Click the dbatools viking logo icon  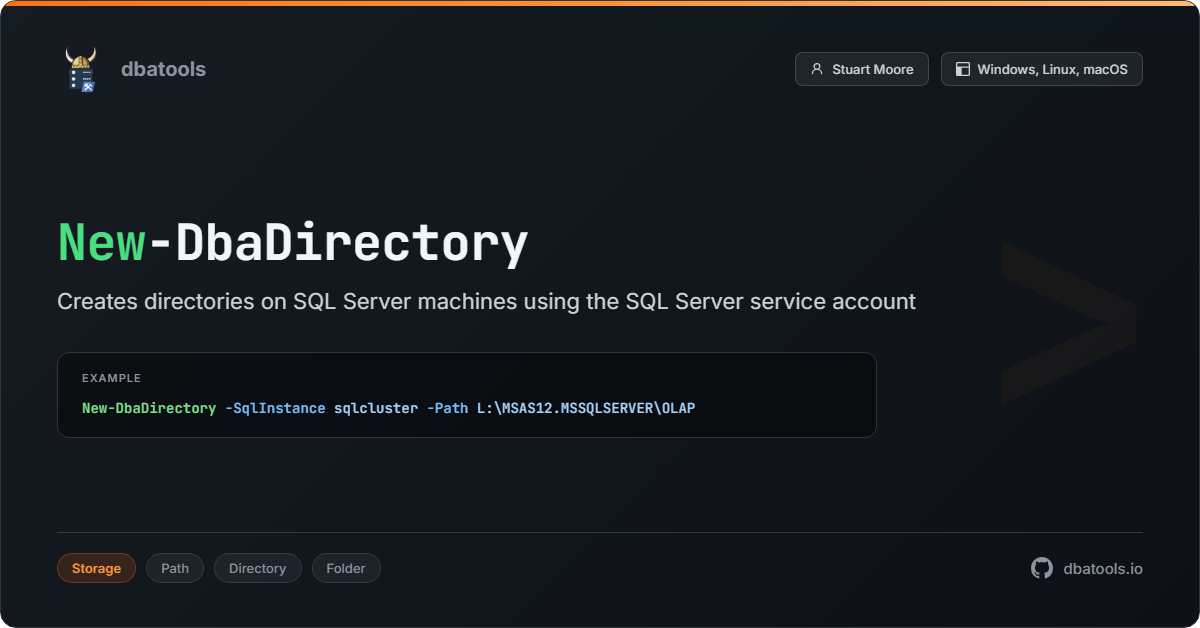click(x=81, y=69)
